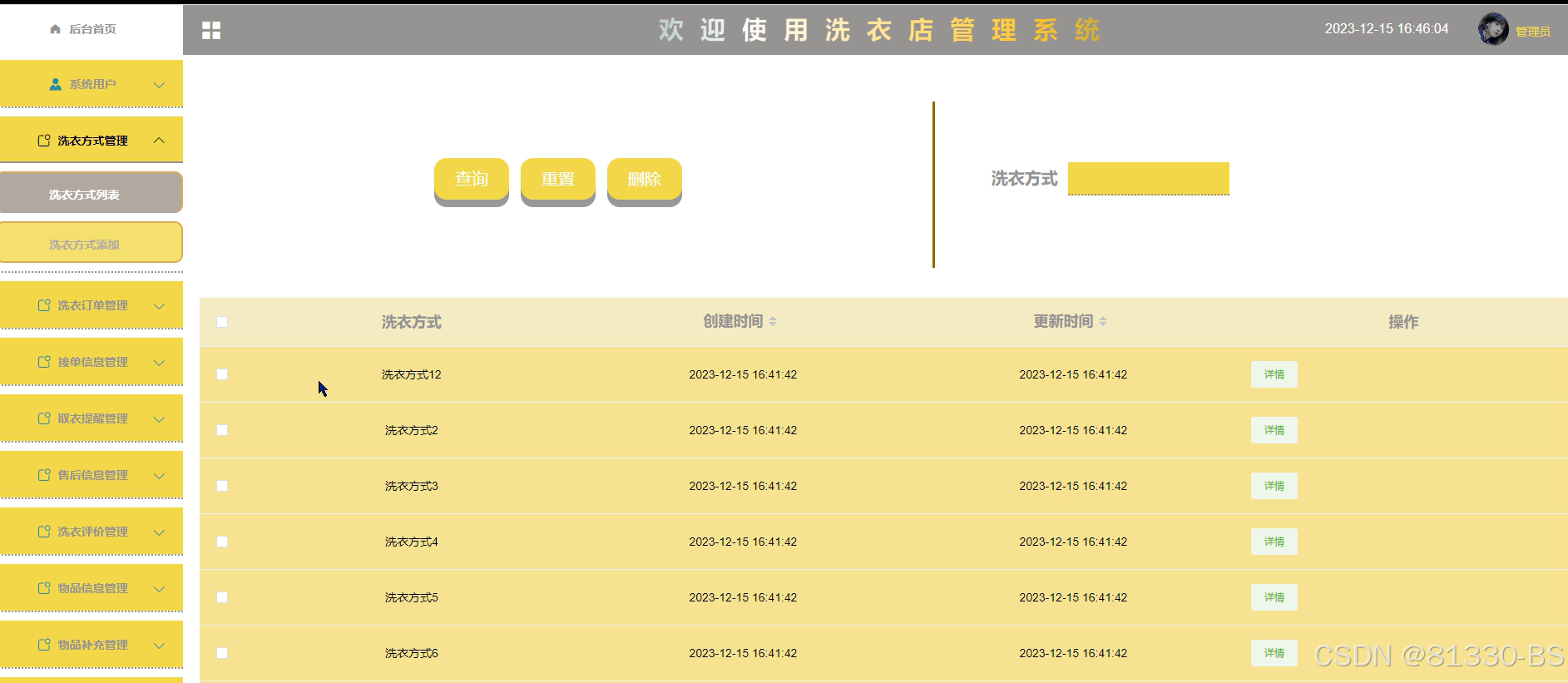Click the icon beside 取衣提醒管理
Viewport: 1568px width, 683px height.
pos(44,418)
